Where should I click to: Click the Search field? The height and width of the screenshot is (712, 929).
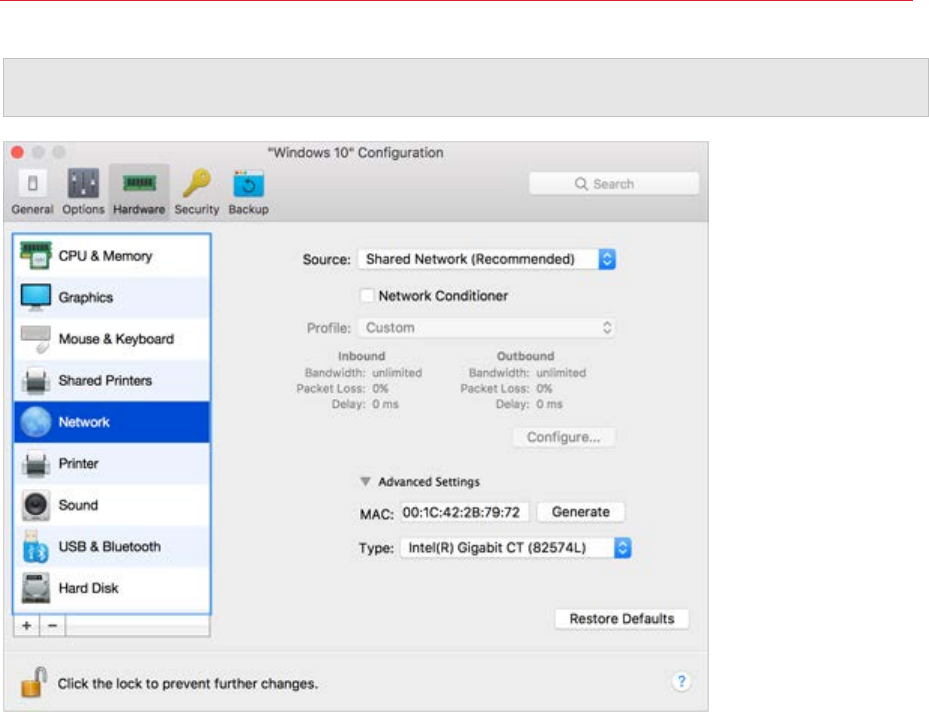click(614, 184)
